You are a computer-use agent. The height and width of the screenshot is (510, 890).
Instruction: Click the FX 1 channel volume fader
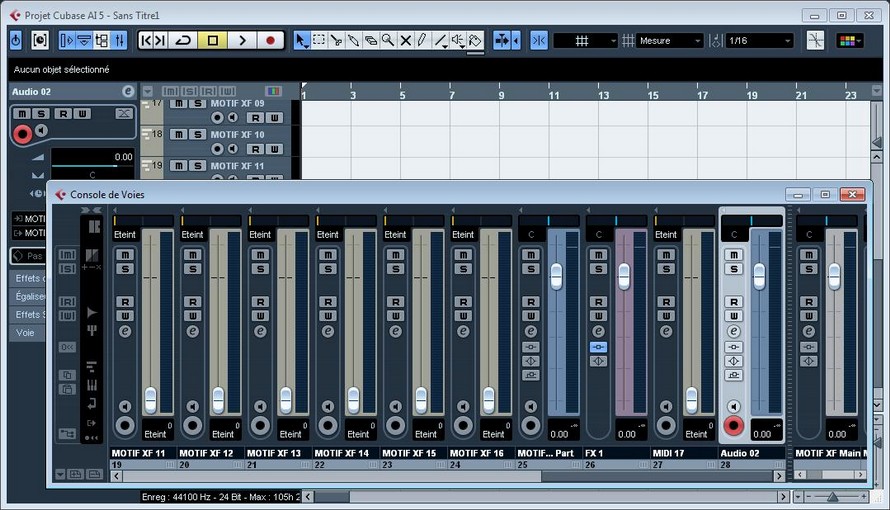[x=624, y=276]
